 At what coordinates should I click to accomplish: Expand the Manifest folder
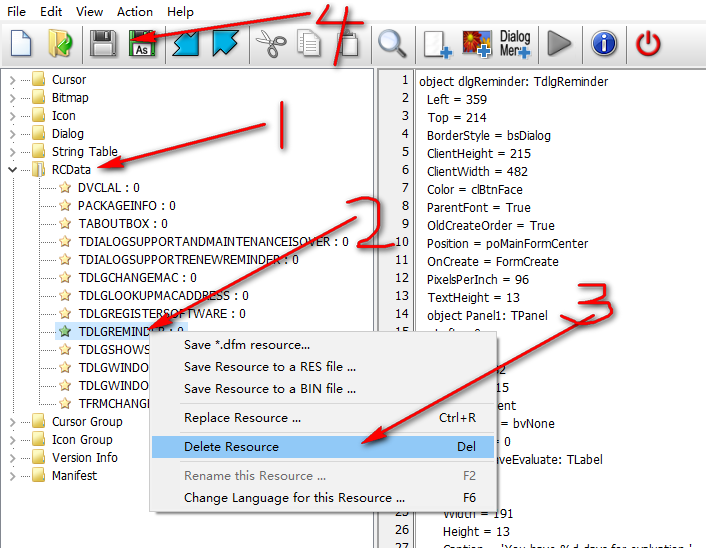pyautogui.click(x=13, y=476)
